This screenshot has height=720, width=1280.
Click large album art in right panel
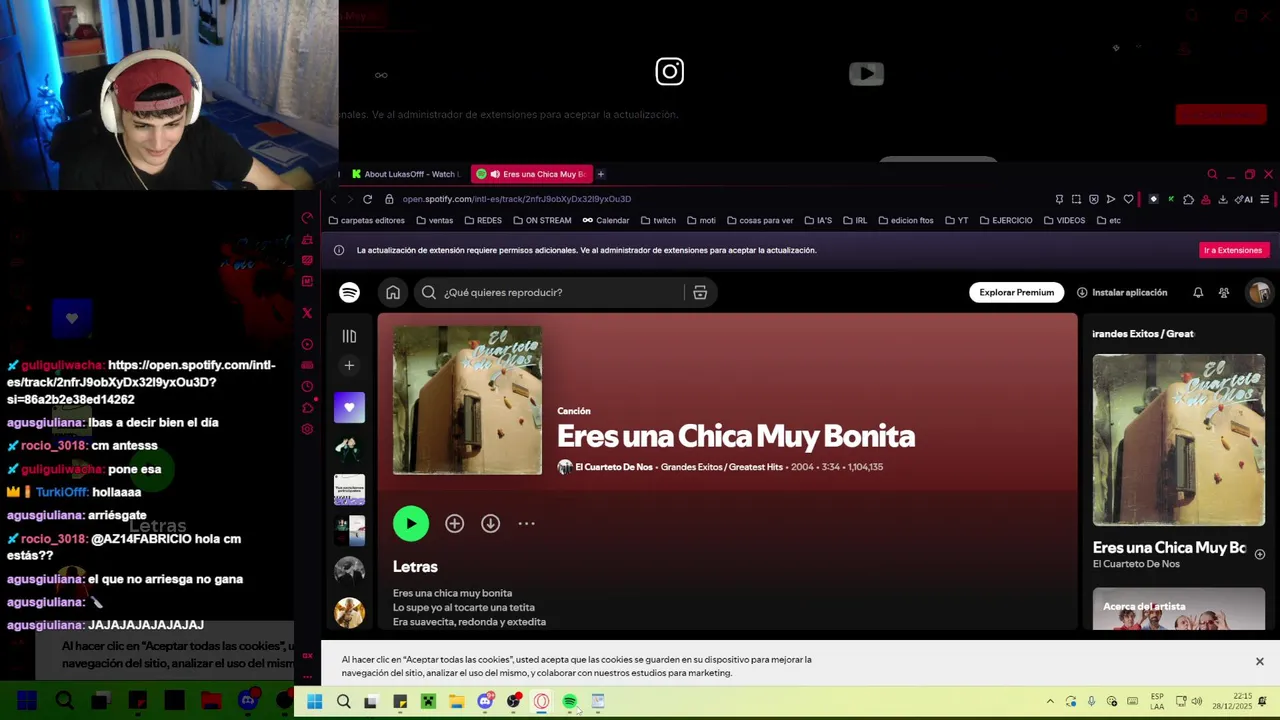tap(1178, 440)
